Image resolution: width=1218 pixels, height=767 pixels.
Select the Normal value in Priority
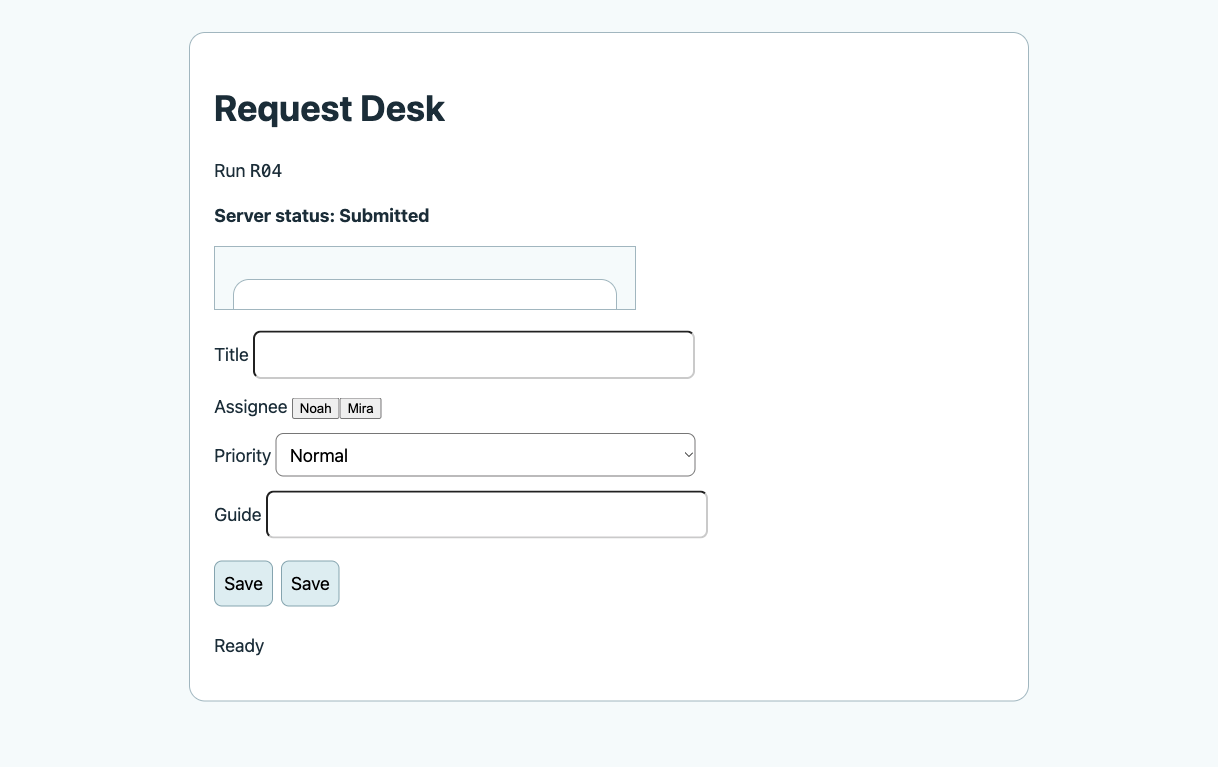pos(319,456)
